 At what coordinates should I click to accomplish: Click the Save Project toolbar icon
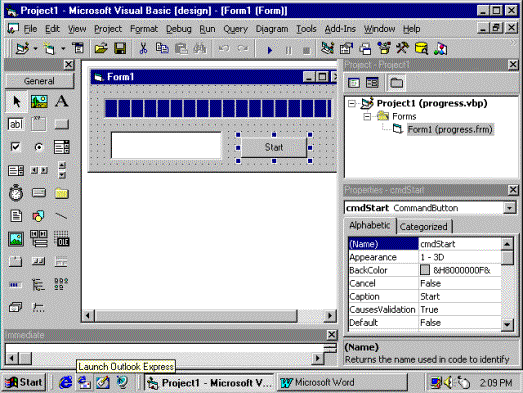click(x=120, y=49)
